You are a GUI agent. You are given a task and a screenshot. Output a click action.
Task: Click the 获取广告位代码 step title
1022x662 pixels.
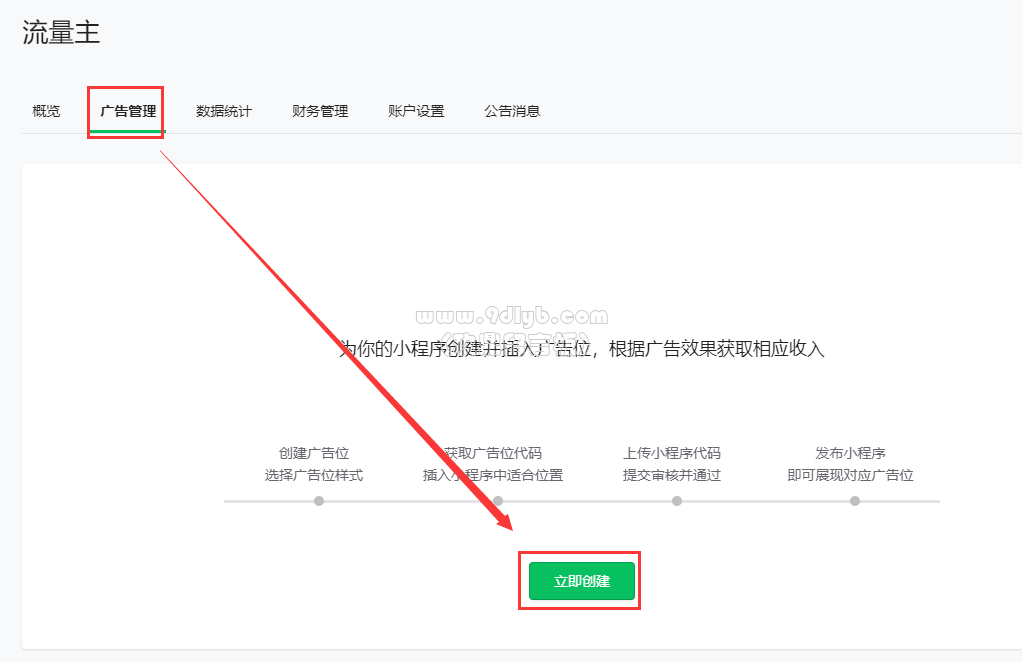point(493,453)
